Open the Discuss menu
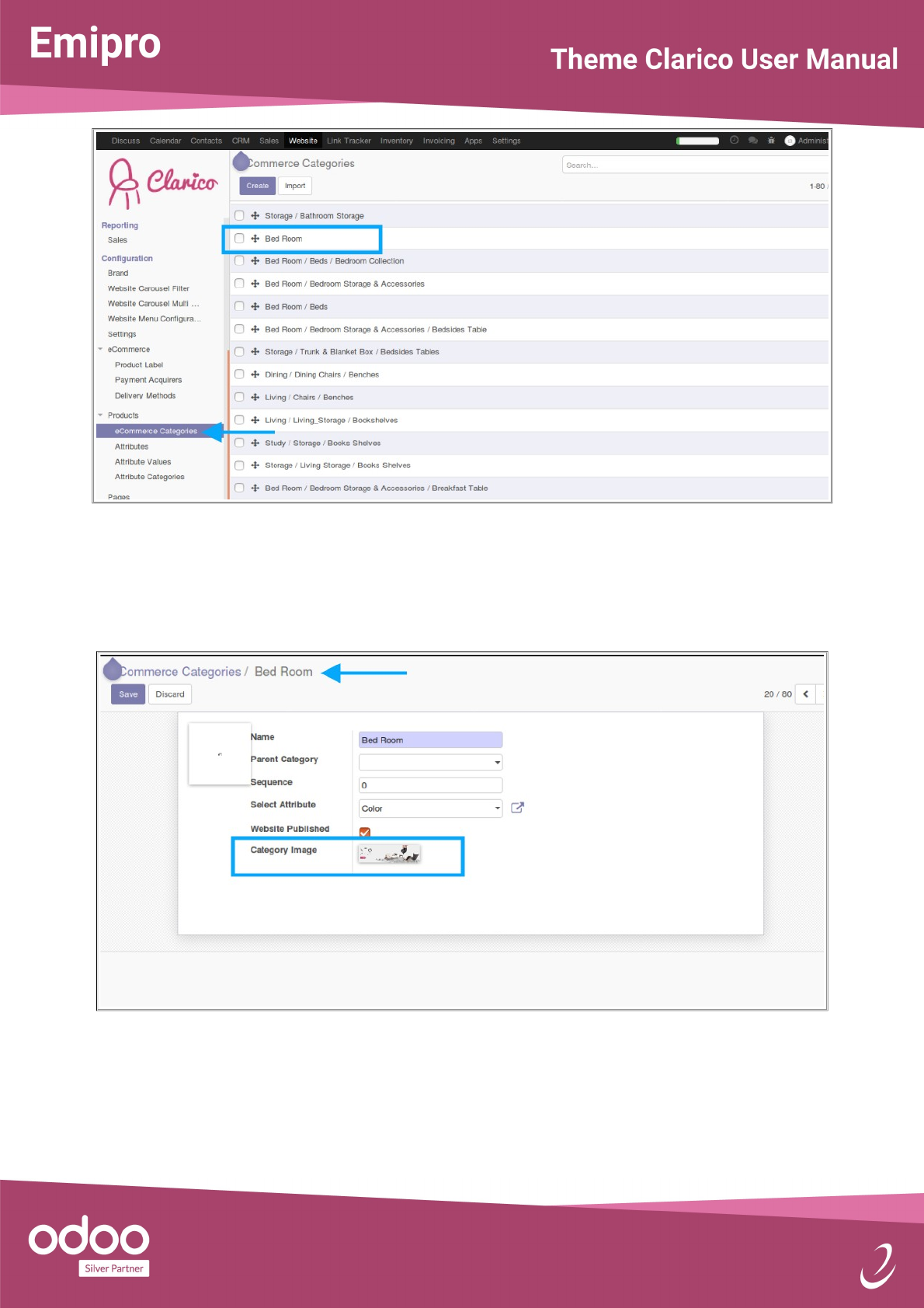Screen dimensions: 924x1308 [126, 141]
